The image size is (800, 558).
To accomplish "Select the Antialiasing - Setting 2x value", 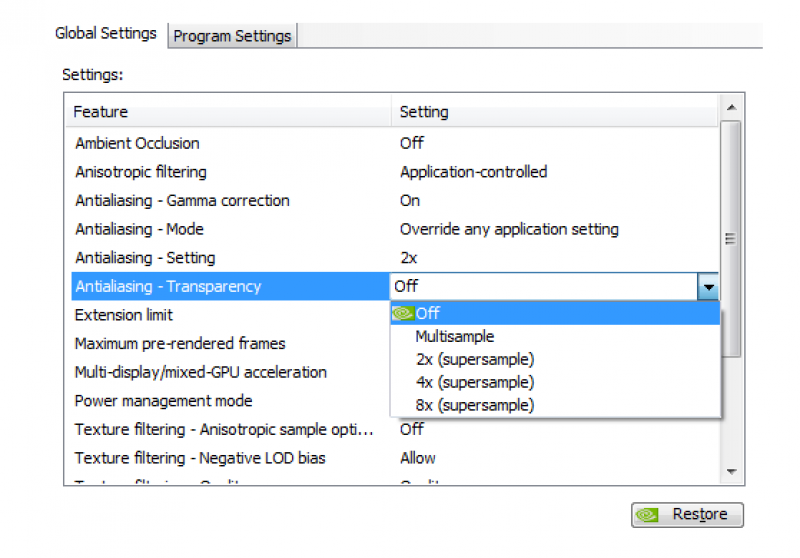I will tap(408, 258).
